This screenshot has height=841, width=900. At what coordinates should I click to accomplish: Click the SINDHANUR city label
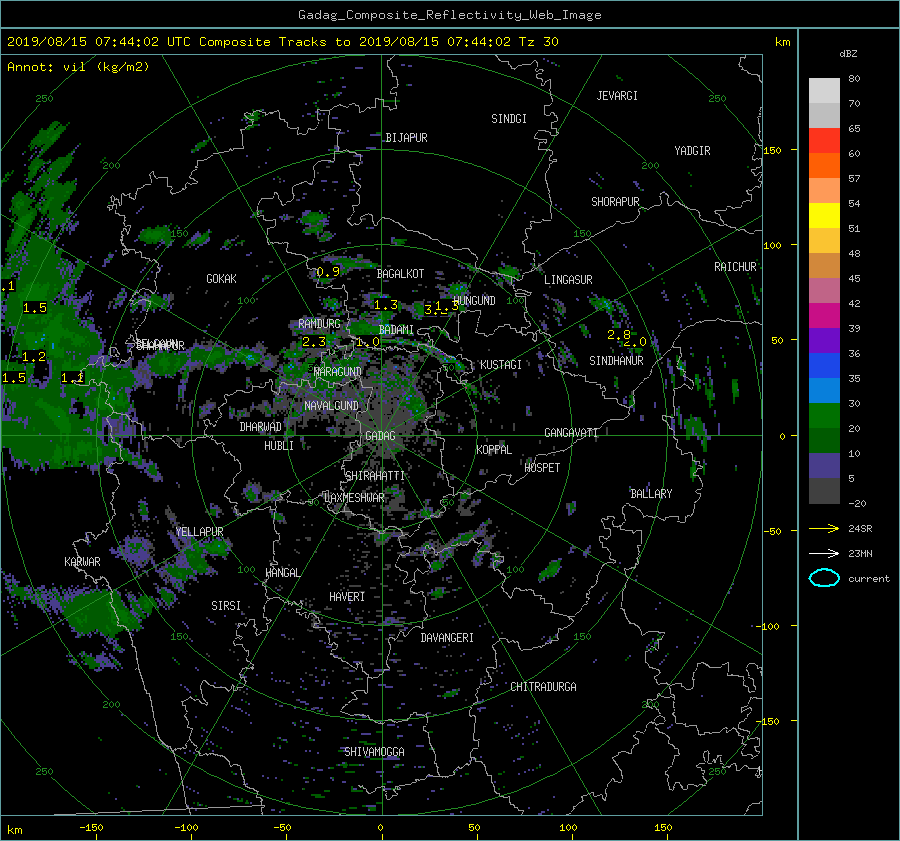616,361
